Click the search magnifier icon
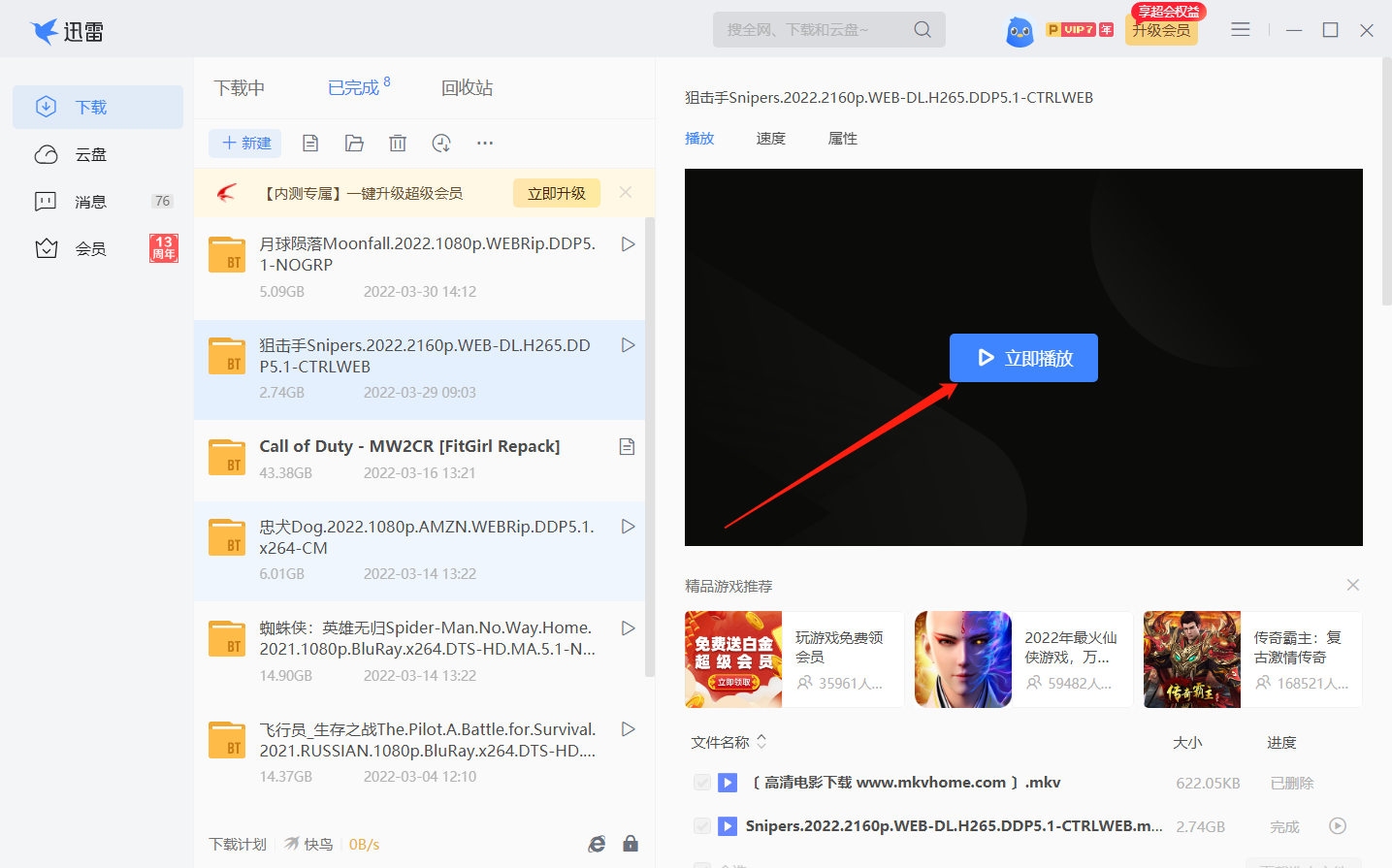This screenshot has width=1392, height=868. (x=922, y=30)
